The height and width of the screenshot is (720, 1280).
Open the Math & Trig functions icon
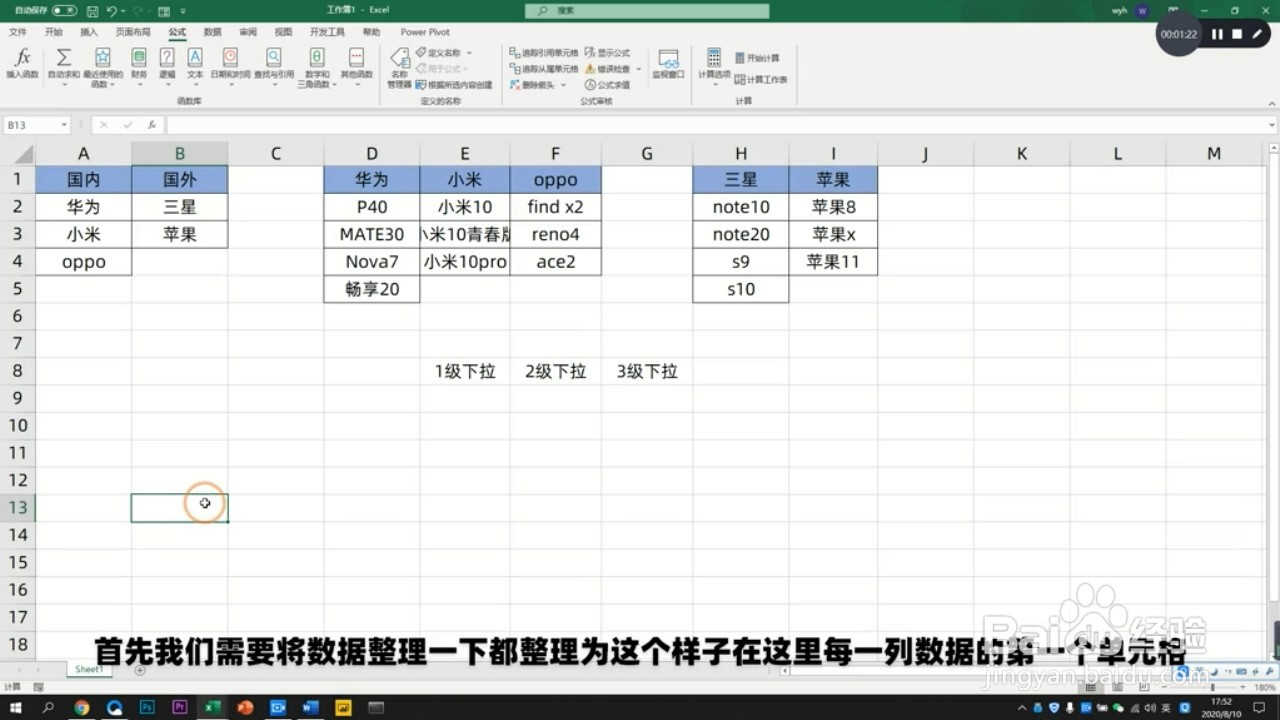point(317,58)
